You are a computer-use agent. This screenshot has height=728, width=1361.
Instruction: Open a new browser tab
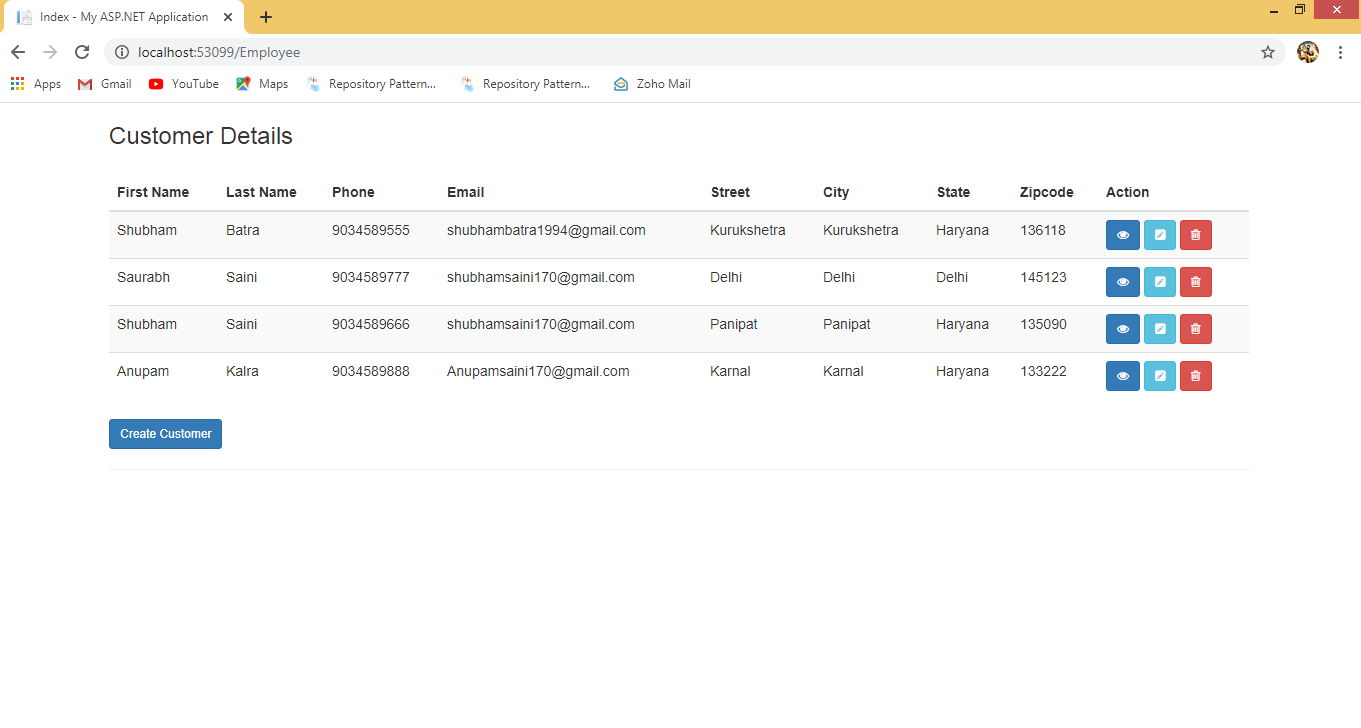266,17
